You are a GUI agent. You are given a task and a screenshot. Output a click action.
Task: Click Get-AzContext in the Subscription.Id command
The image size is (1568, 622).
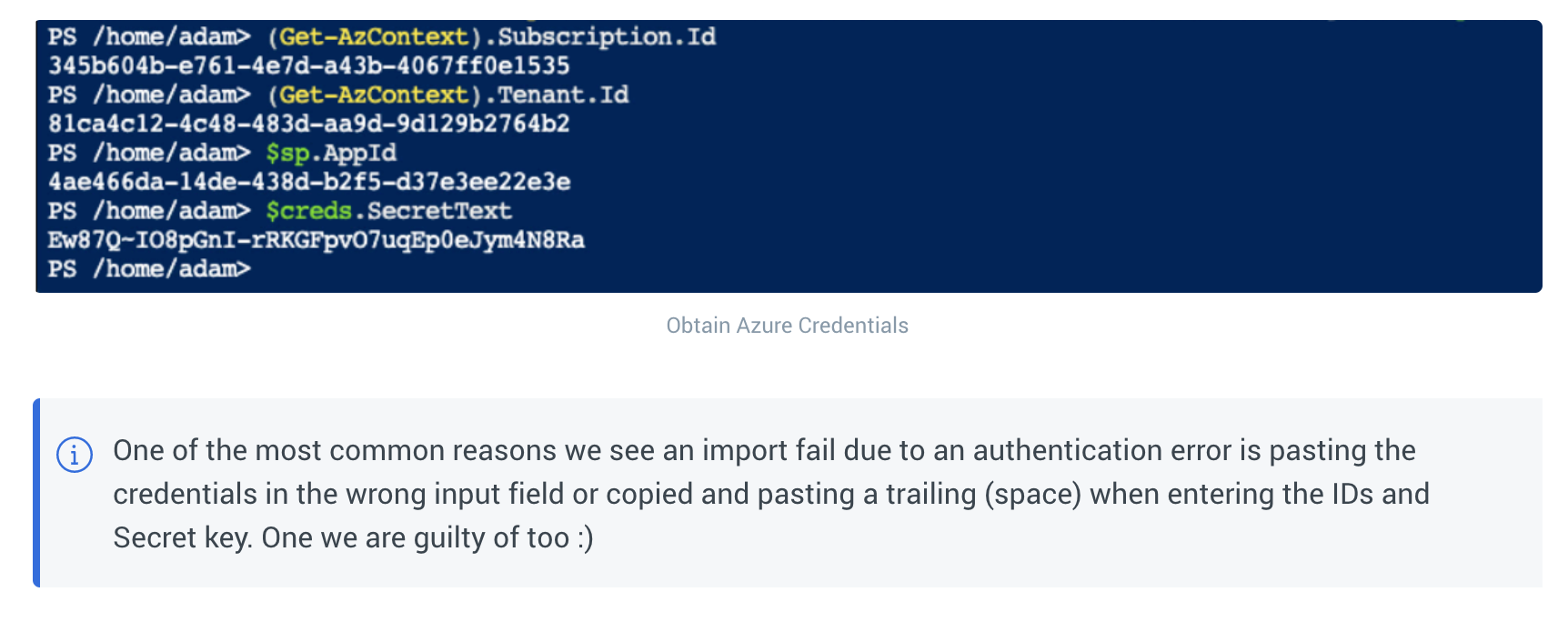click(373, 36)
